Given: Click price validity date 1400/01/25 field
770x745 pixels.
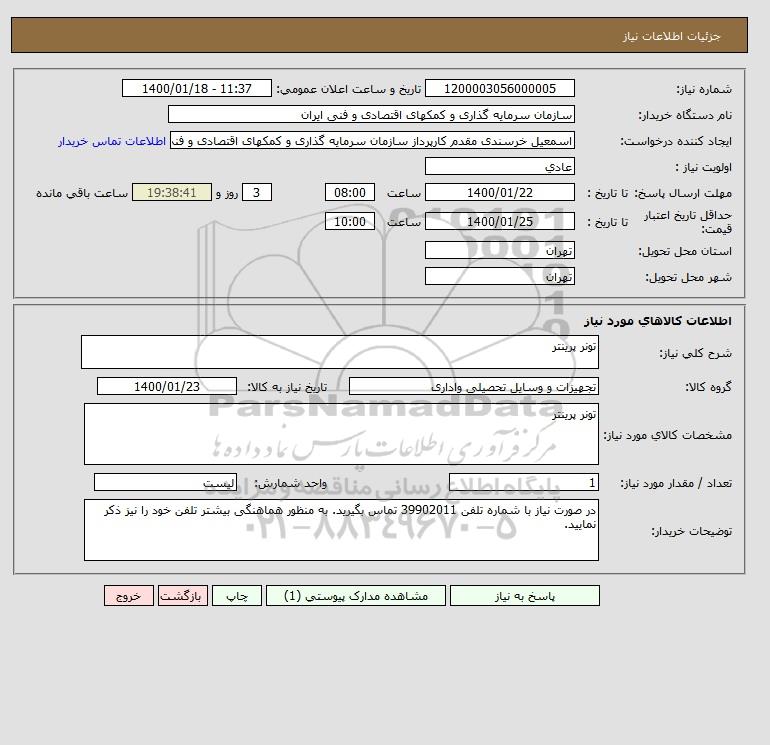Looking at the screenshot, I should (x=499, y=221).
